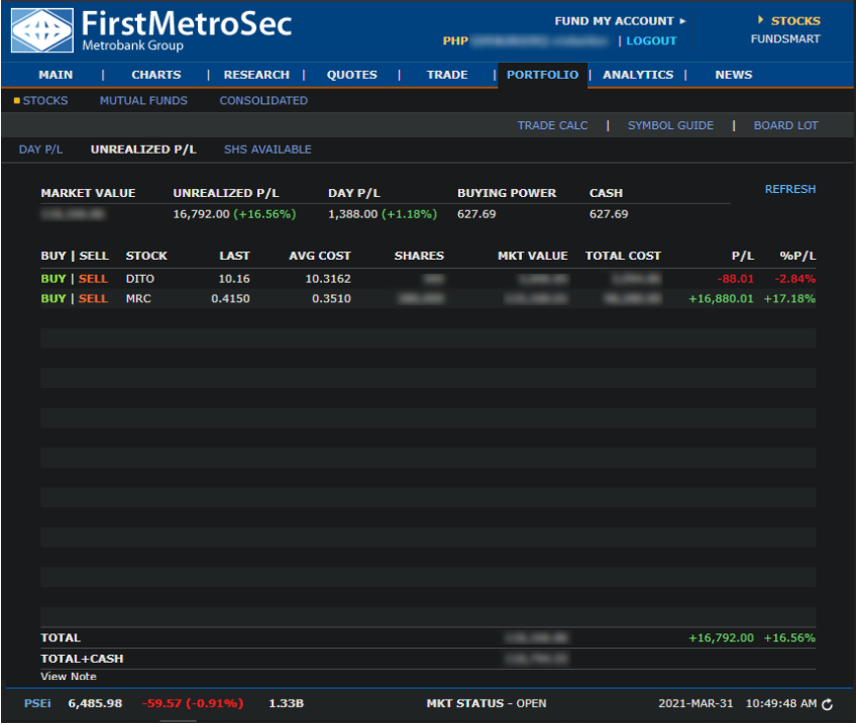Click DITO last price 10.16
Image resolution: width=856 pixels, height=725 pixels.
coord(234,279)
